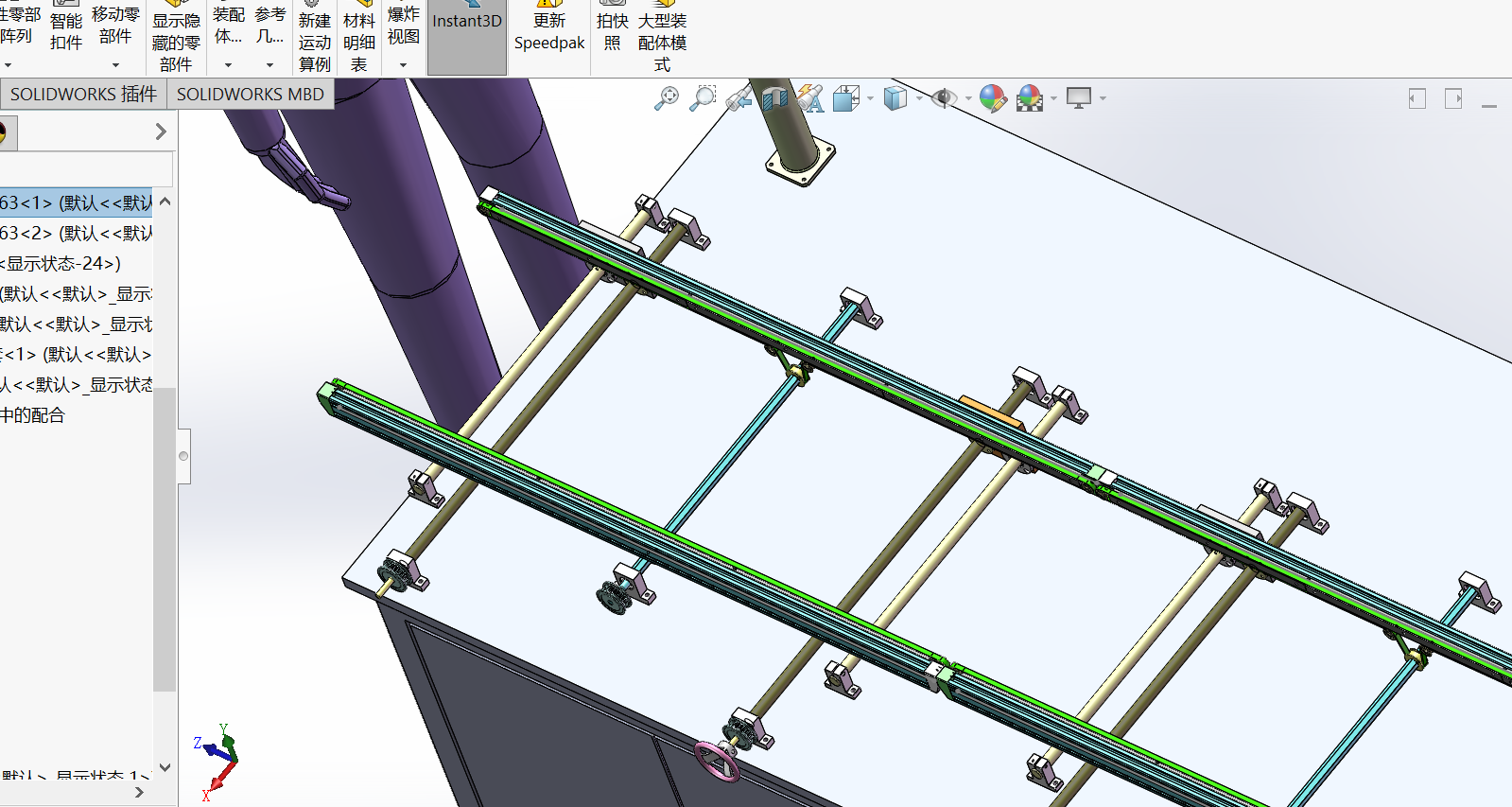
Task: Select the Zoom to Area tool
Action: click(703, 97)
